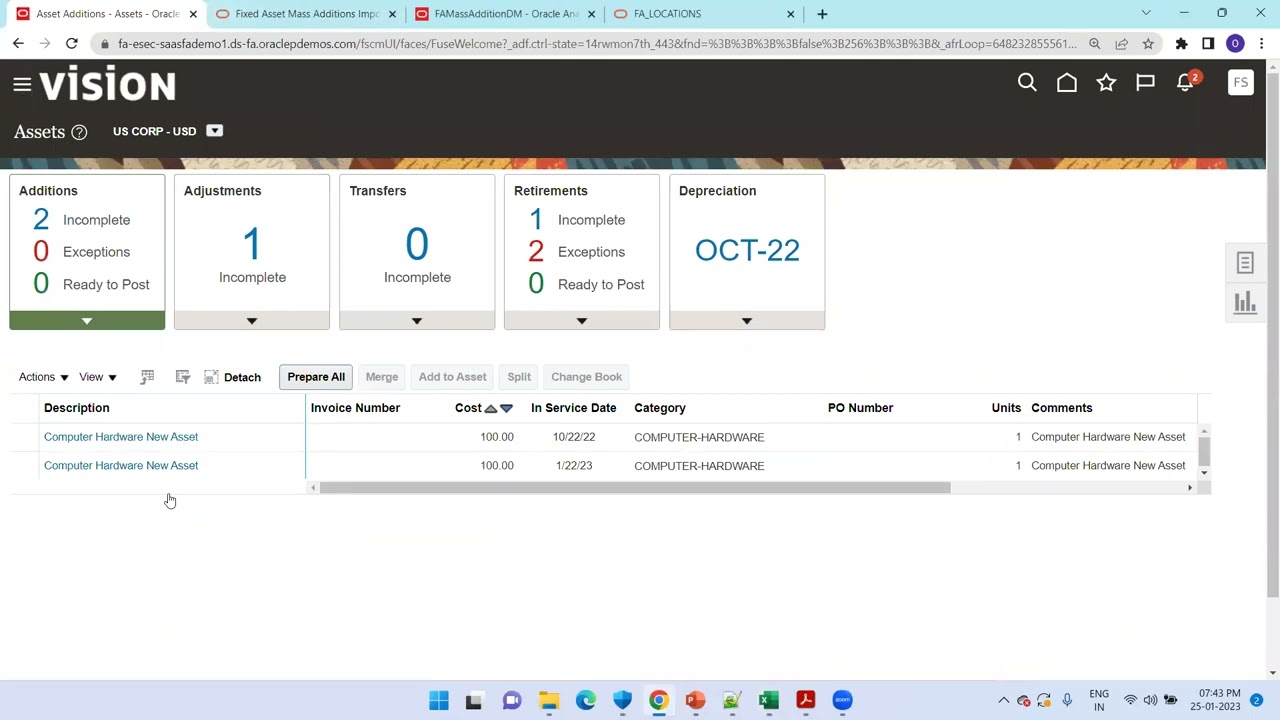Expand the Adjustments infotile arrow

[x=252, y=321]
